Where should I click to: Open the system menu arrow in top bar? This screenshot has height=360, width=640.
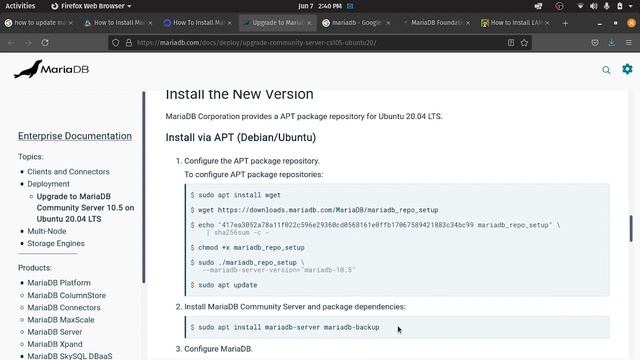click(x=631, y=6)
